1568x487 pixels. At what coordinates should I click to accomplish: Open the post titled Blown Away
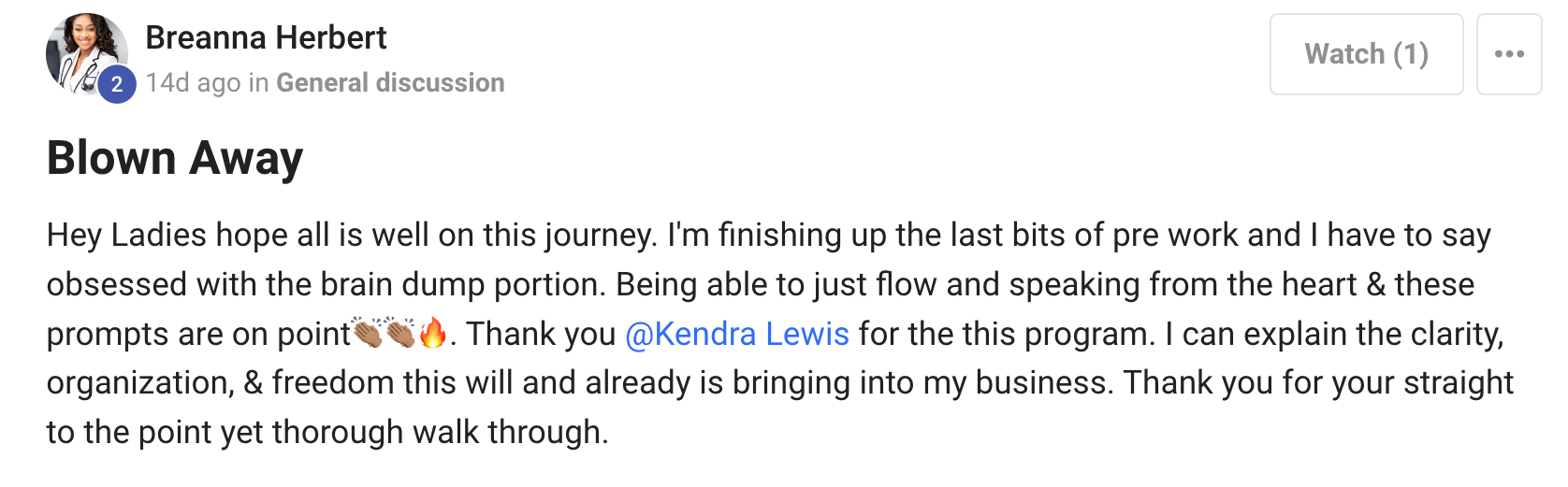tap(175, 157)
